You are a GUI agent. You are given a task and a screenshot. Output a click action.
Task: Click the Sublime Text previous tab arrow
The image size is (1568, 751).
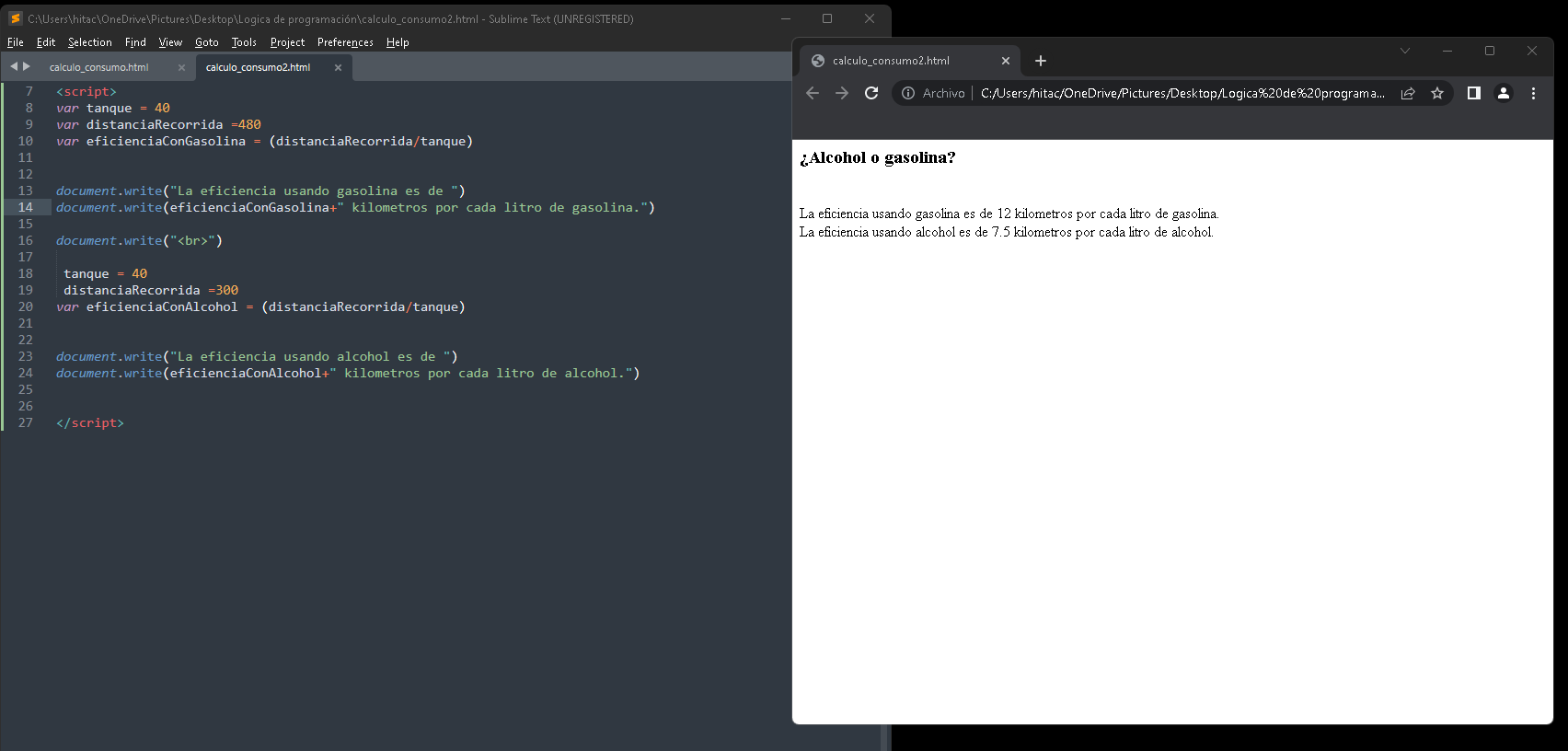coord(14,66)
